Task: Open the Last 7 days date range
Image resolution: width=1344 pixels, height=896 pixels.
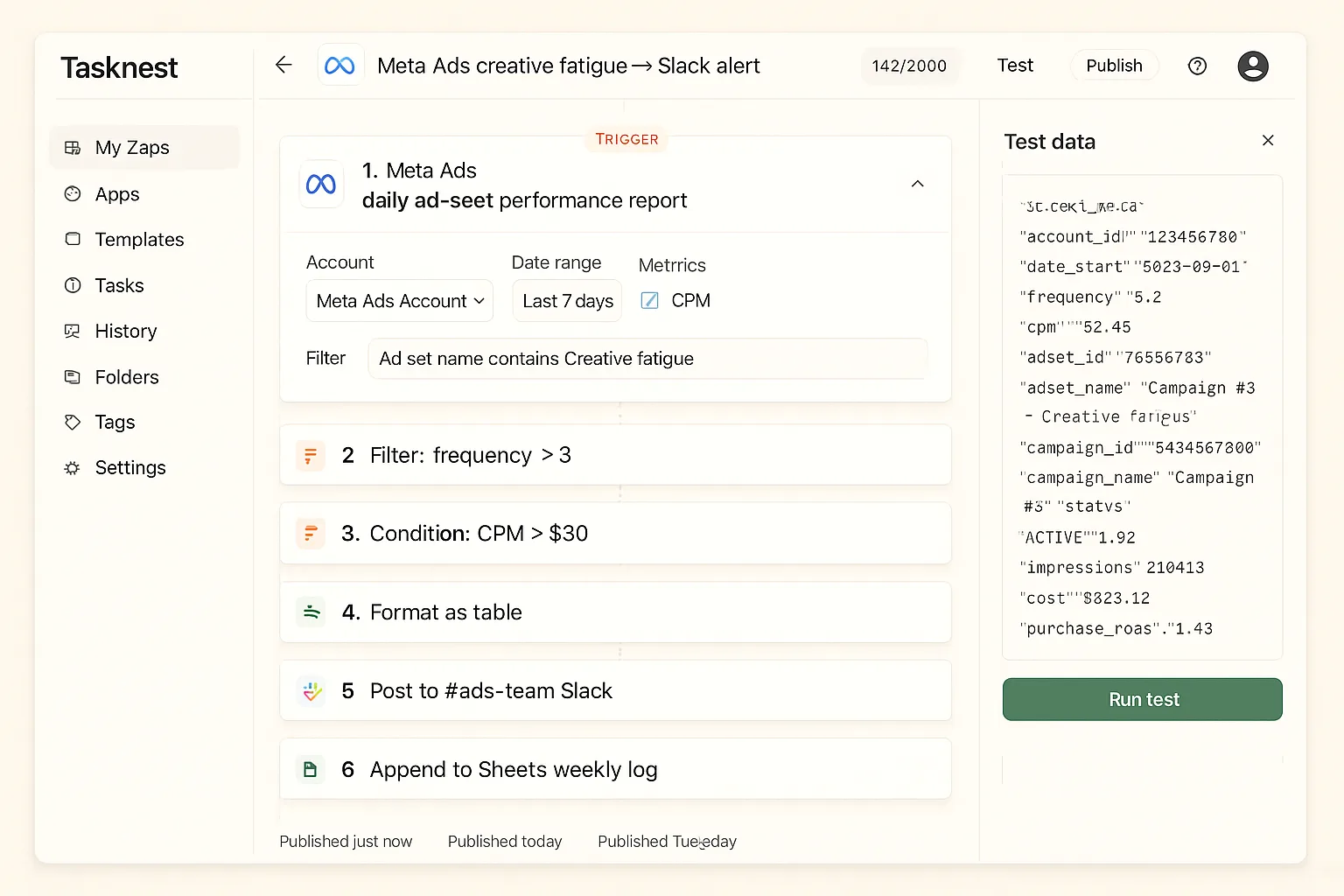Action: (x=567, y=301)
